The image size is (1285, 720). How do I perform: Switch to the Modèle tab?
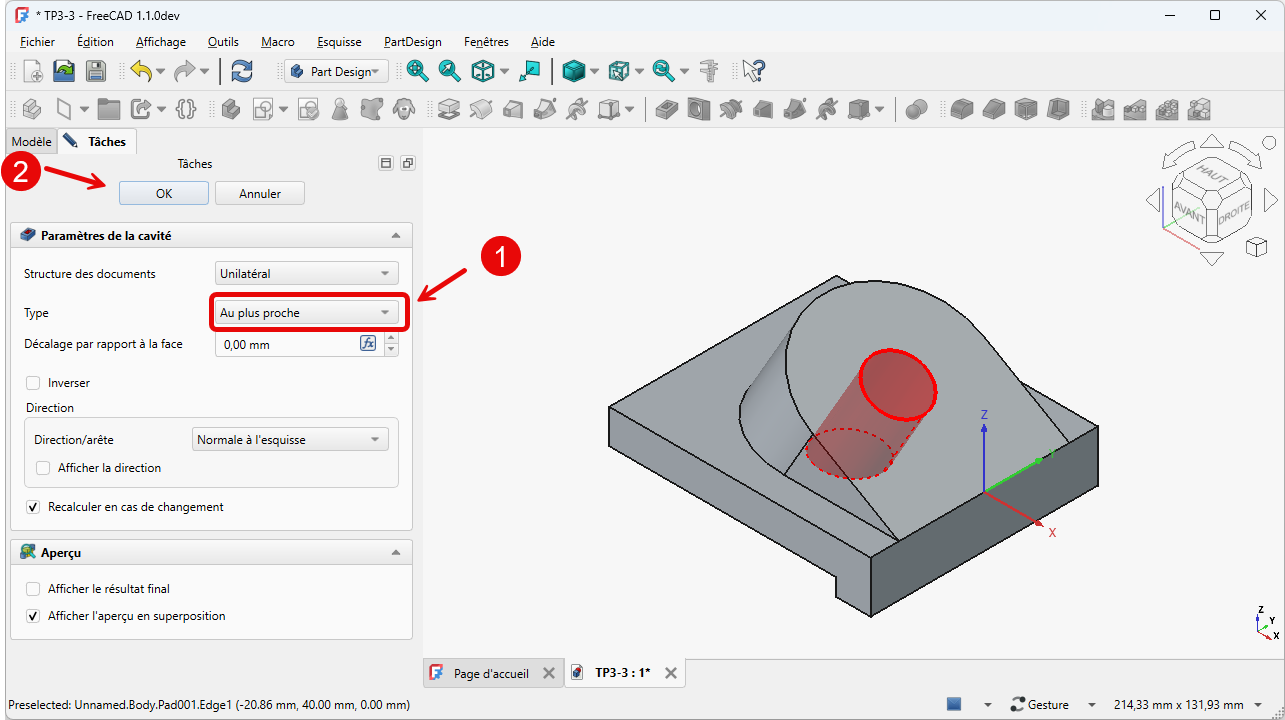tap(31, 142)
